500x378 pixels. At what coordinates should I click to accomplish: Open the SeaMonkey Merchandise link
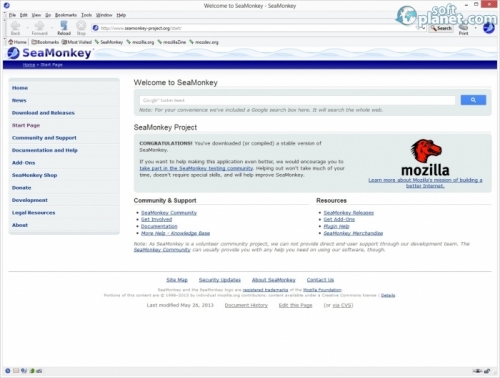tap(353, 233)
